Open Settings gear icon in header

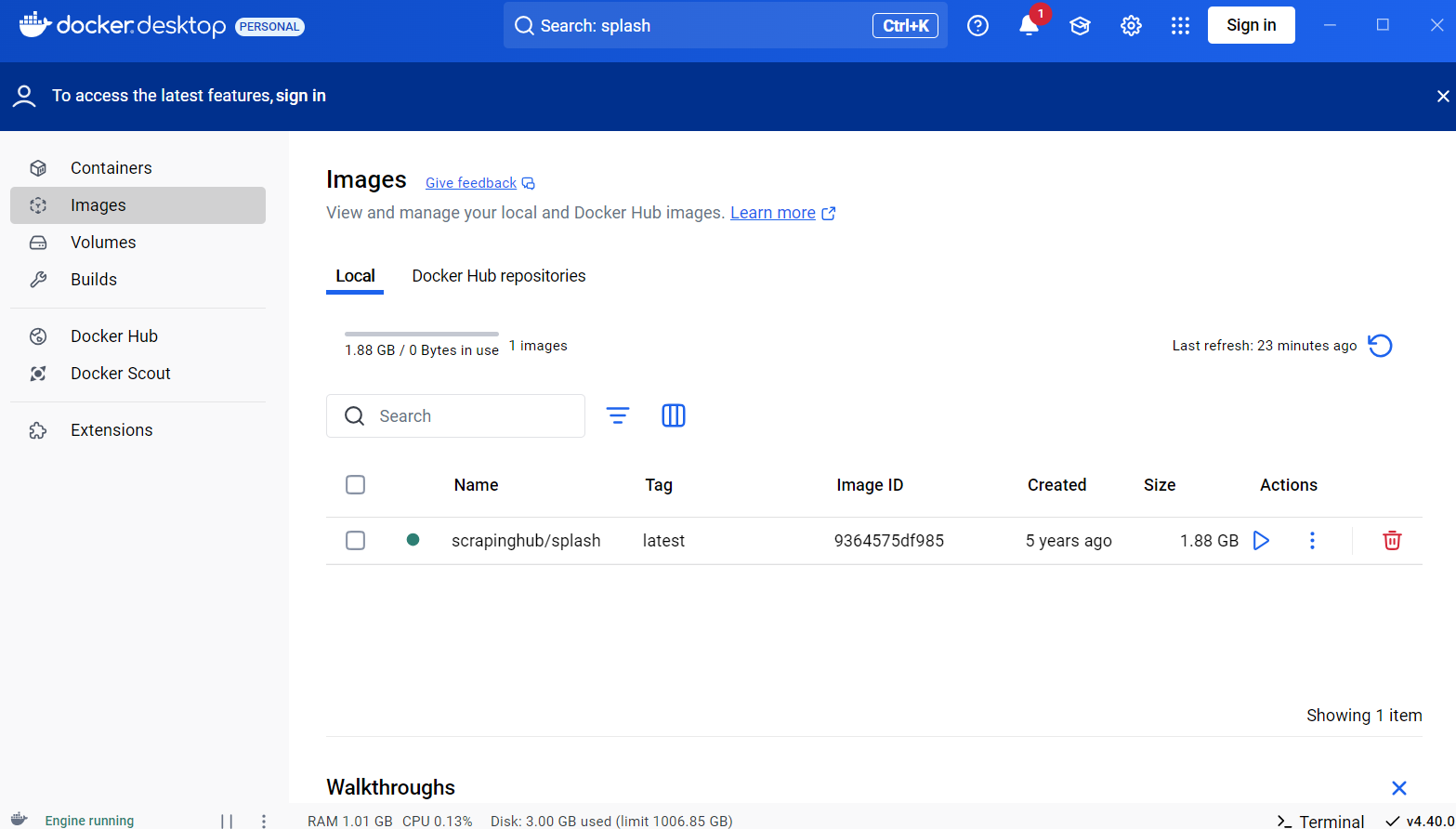(1131, 26)
